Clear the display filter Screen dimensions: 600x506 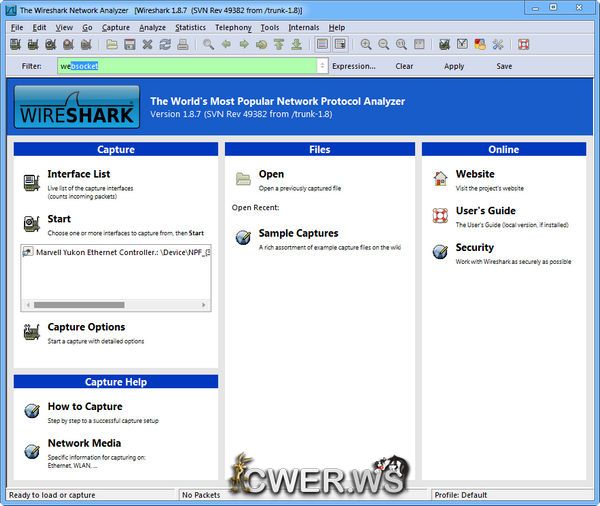[x=404, y=66]
